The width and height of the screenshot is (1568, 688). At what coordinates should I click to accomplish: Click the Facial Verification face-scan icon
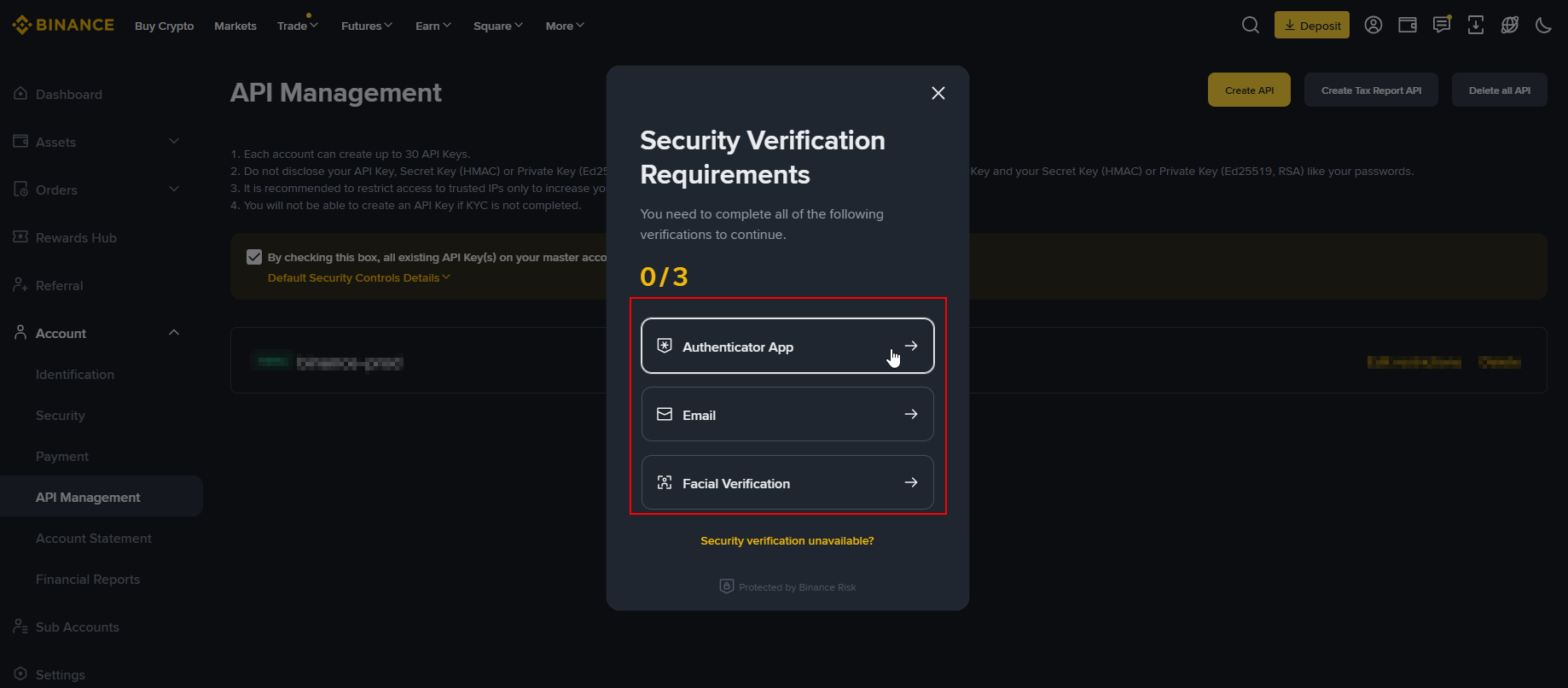tap(665, 482)
